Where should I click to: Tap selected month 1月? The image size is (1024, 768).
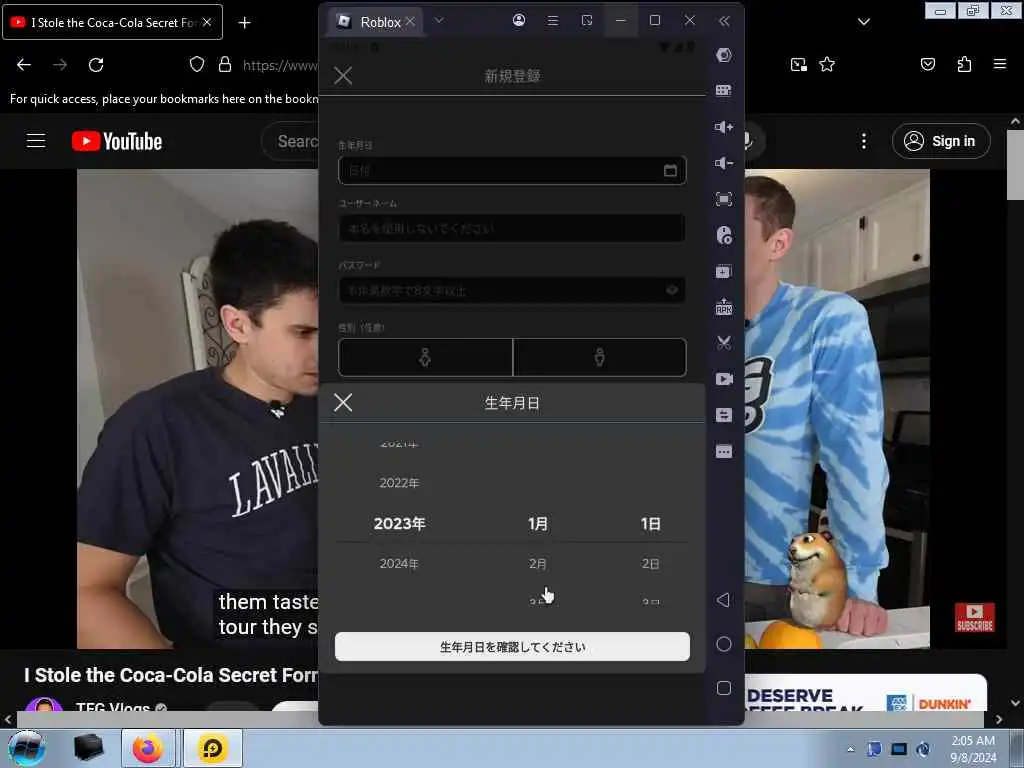coord(537,524)
